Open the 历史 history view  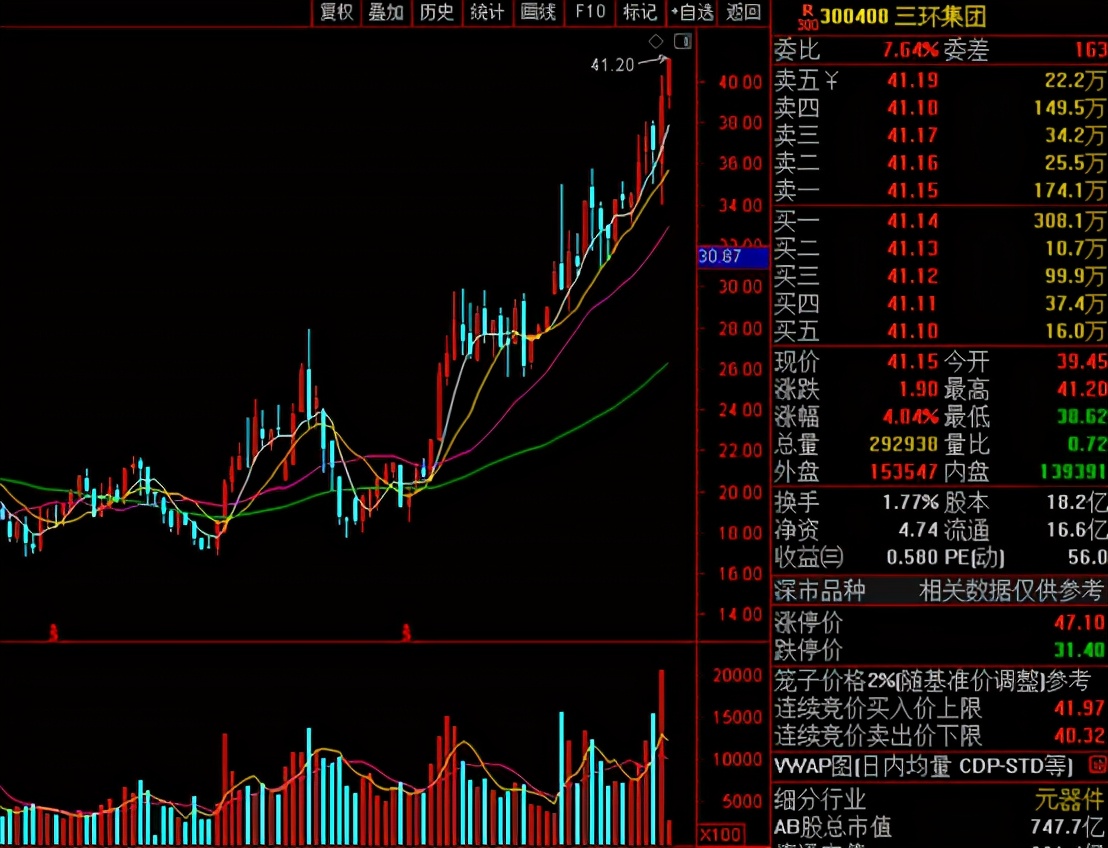[437, 12]
